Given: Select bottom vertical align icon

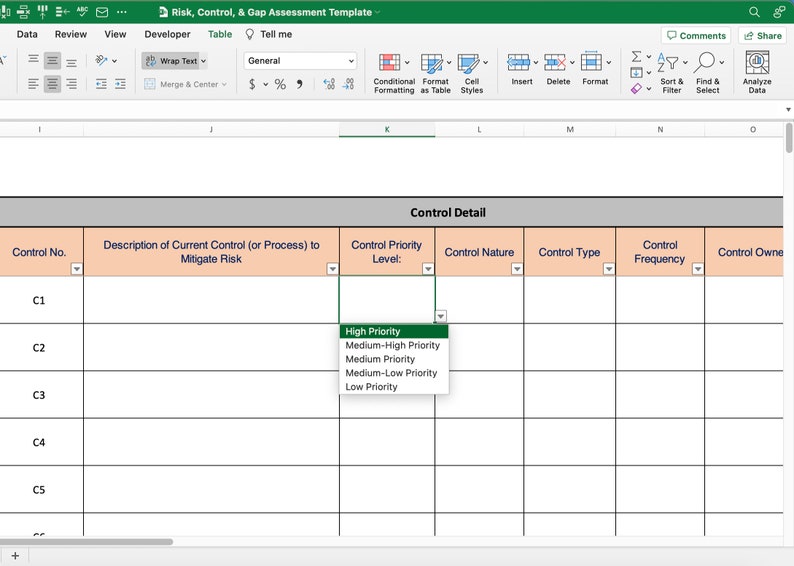Looking at the screenshot, I should click(71, 61).
